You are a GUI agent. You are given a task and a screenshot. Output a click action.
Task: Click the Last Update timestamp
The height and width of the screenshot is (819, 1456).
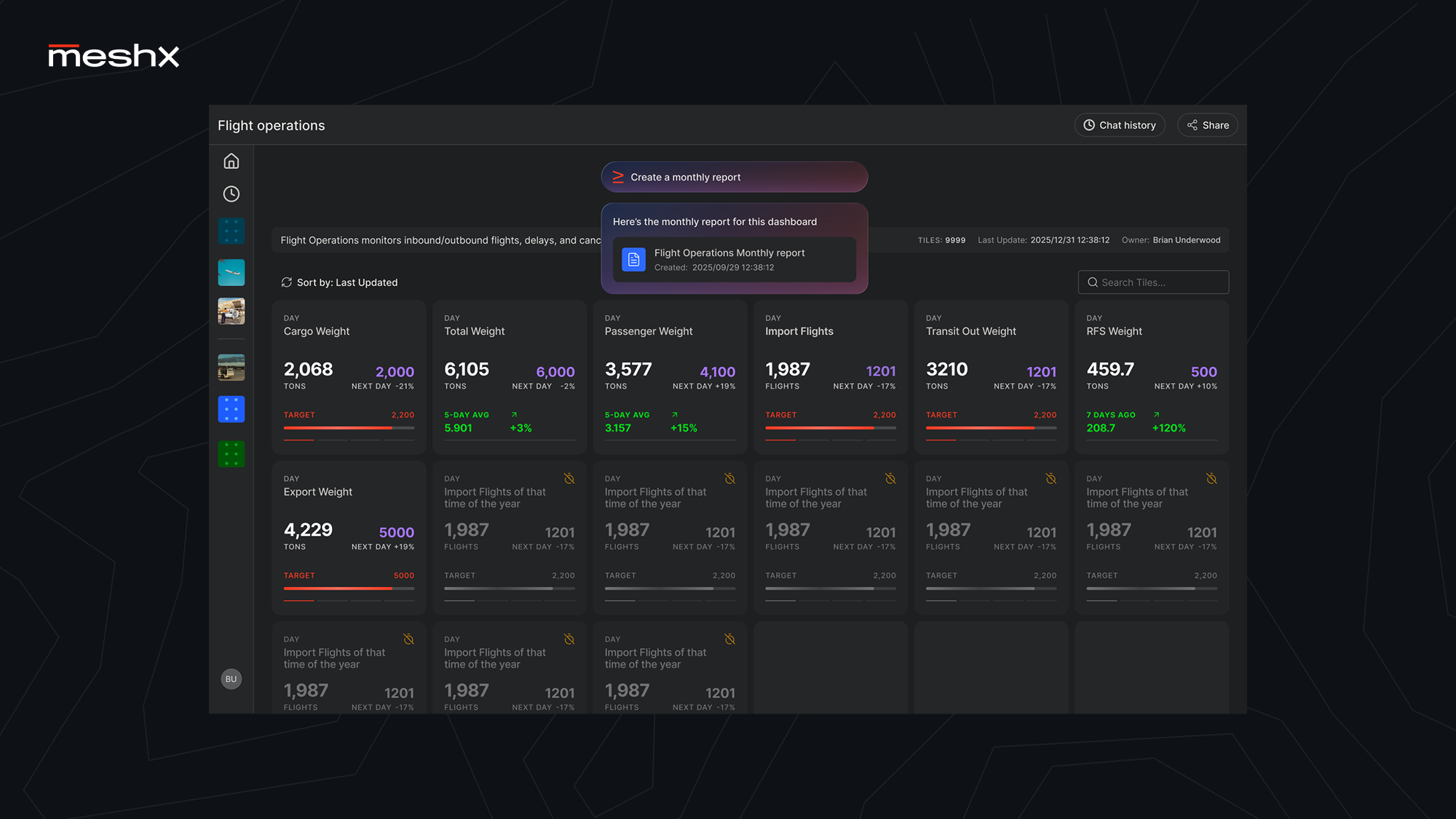pyautogui.click(x=1043, y=240)
